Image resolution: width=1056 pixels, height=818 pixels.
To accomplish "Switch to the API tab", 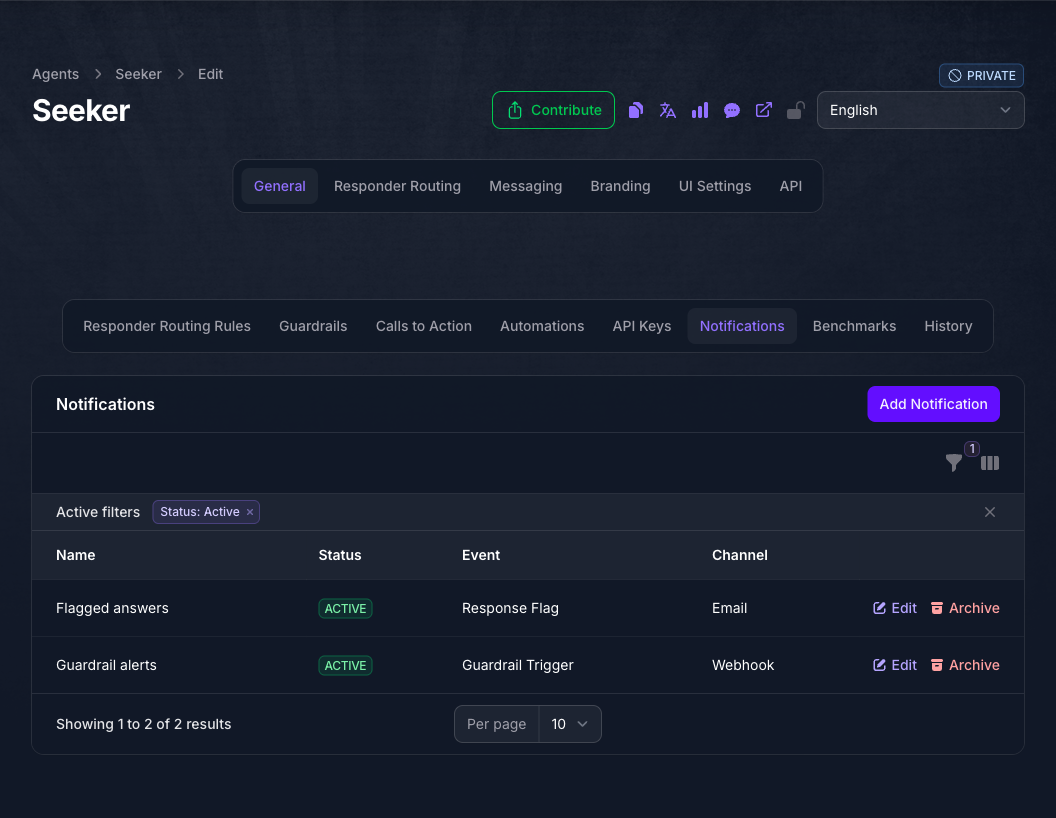I will 791,186.
